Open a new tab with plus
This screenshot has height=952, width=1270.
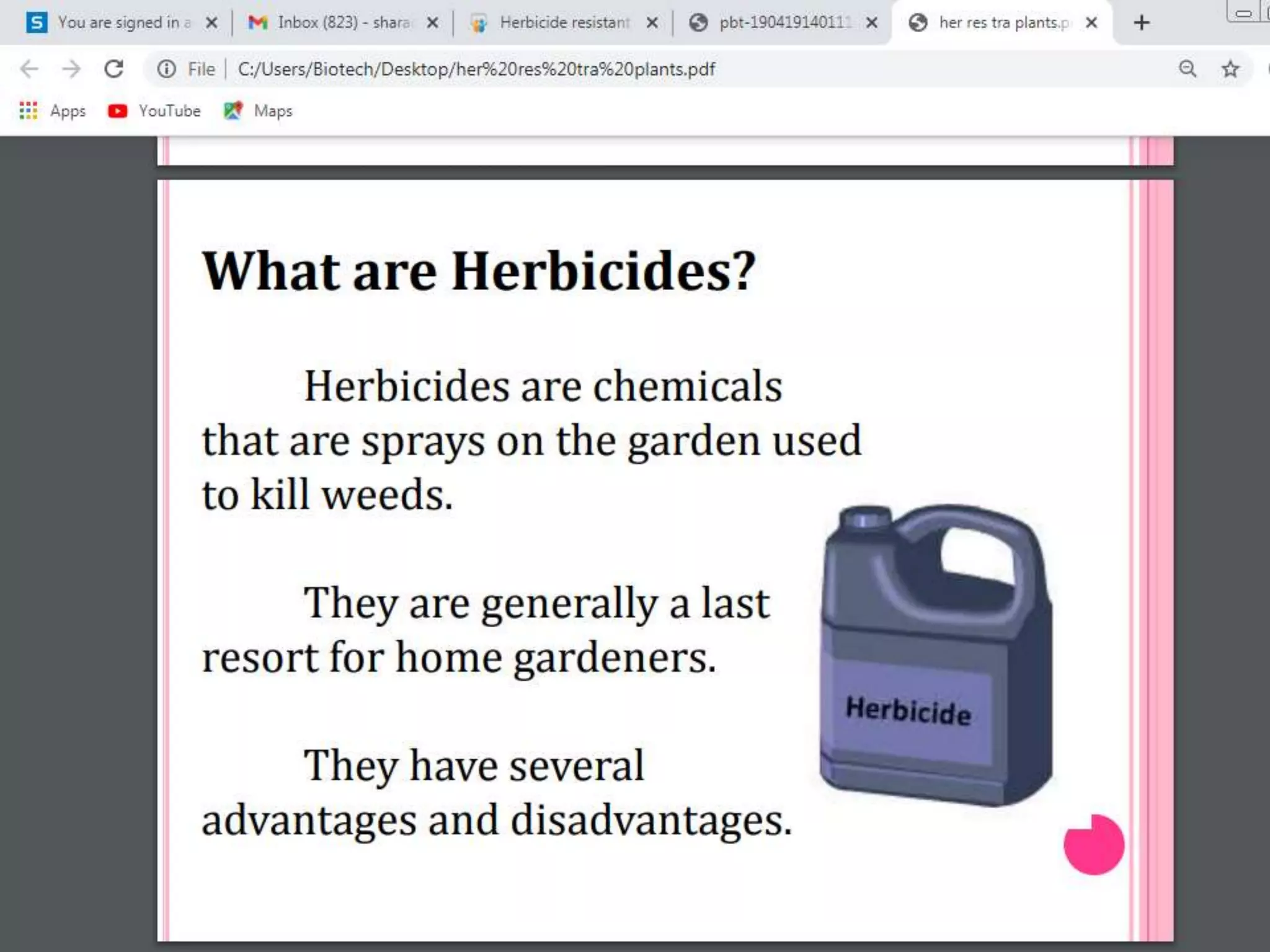(1141, 23)
